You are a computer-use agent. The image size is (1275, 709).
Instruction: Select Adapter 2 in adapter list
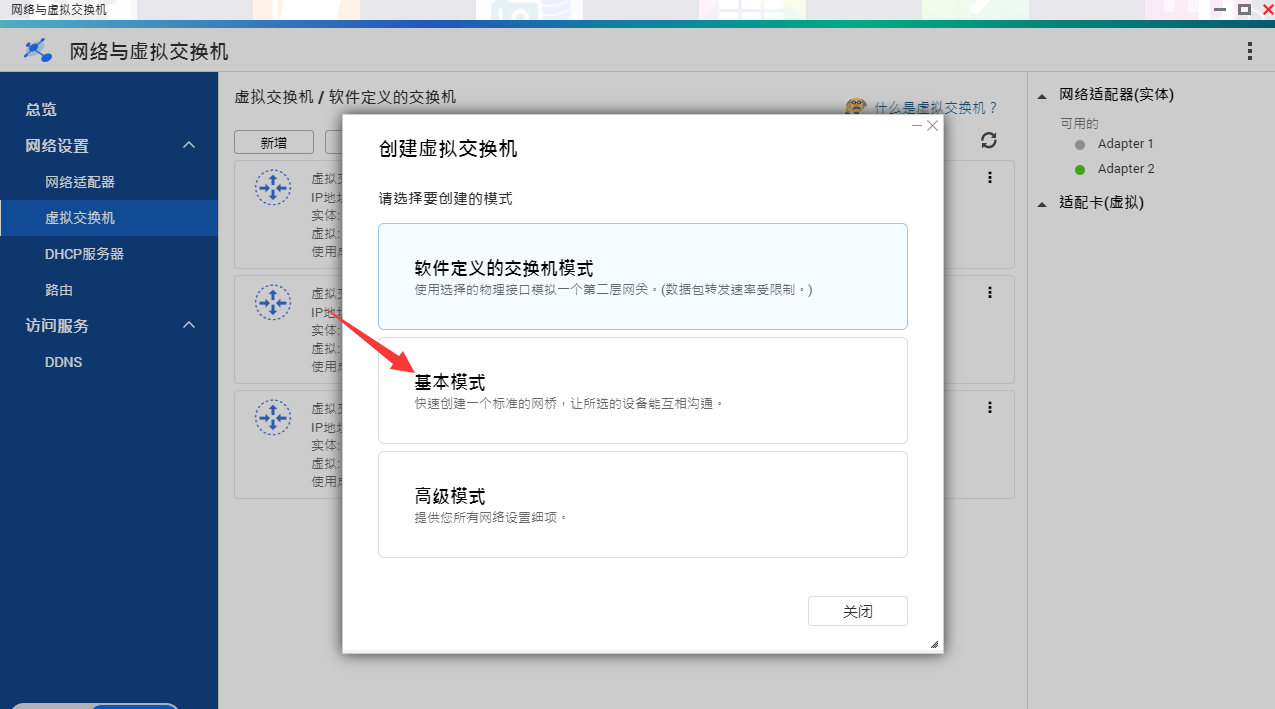(x=1126, y=169)
